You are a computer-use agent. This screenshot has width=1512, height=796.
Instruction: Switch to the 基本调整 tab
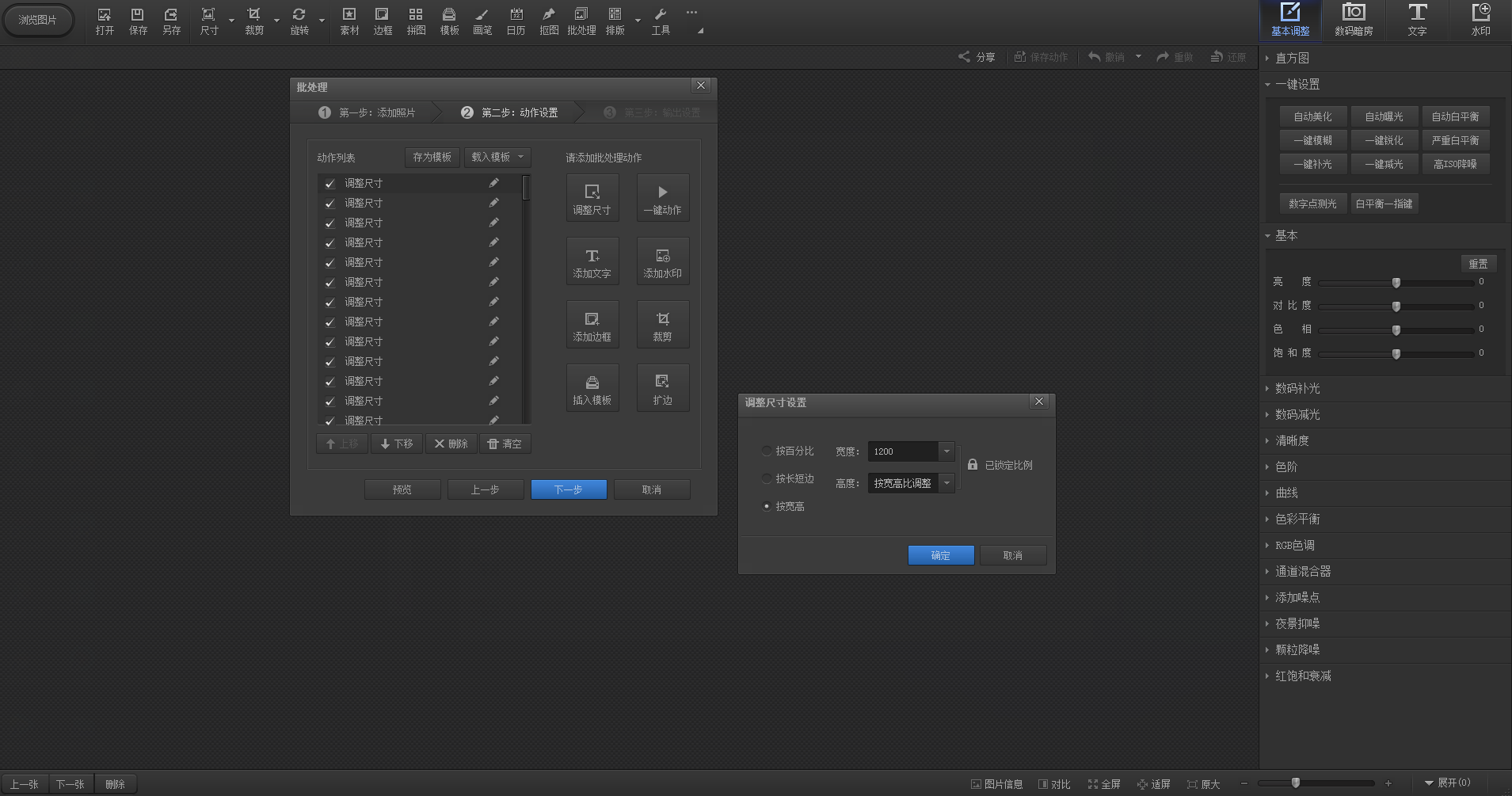tap(1290, 20)
